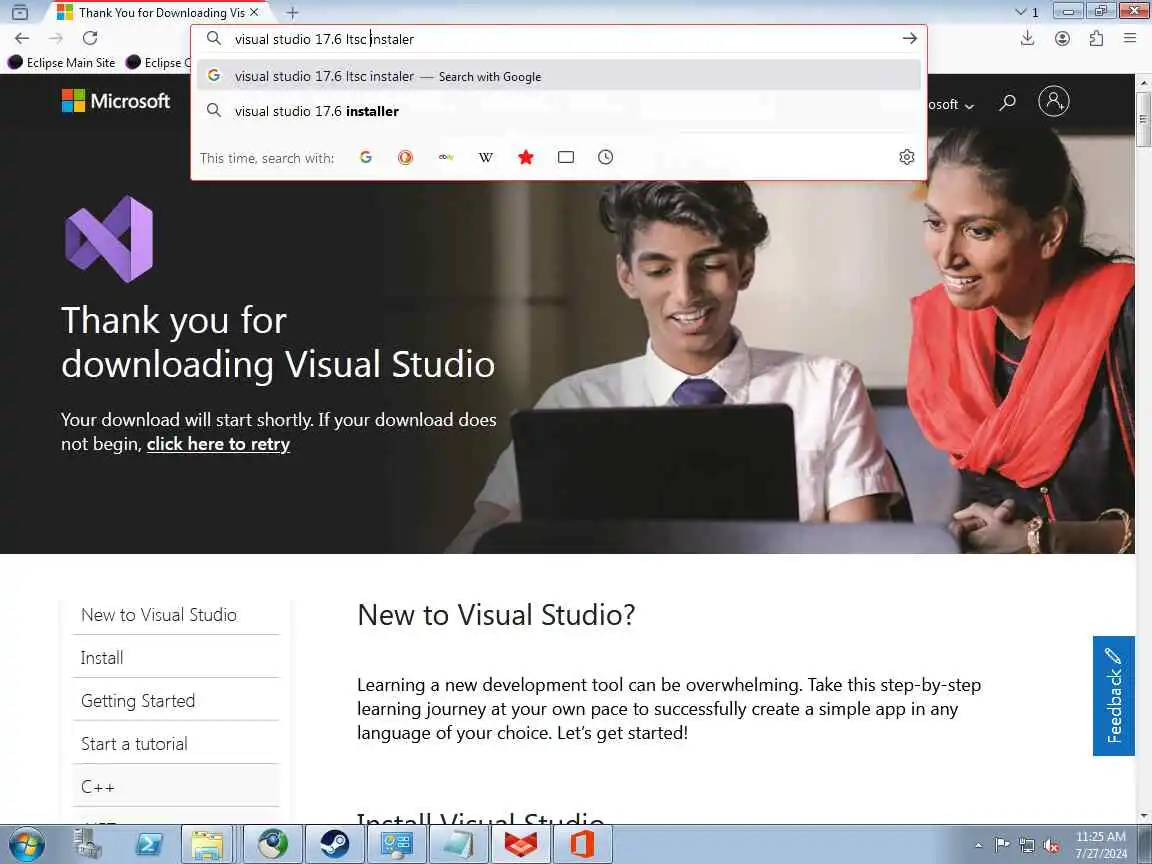Click the 'New to Visual Studio?' heading
The width and height of the screenshot is (1152, 864).
pyautogui.click(x=496, y=615)
